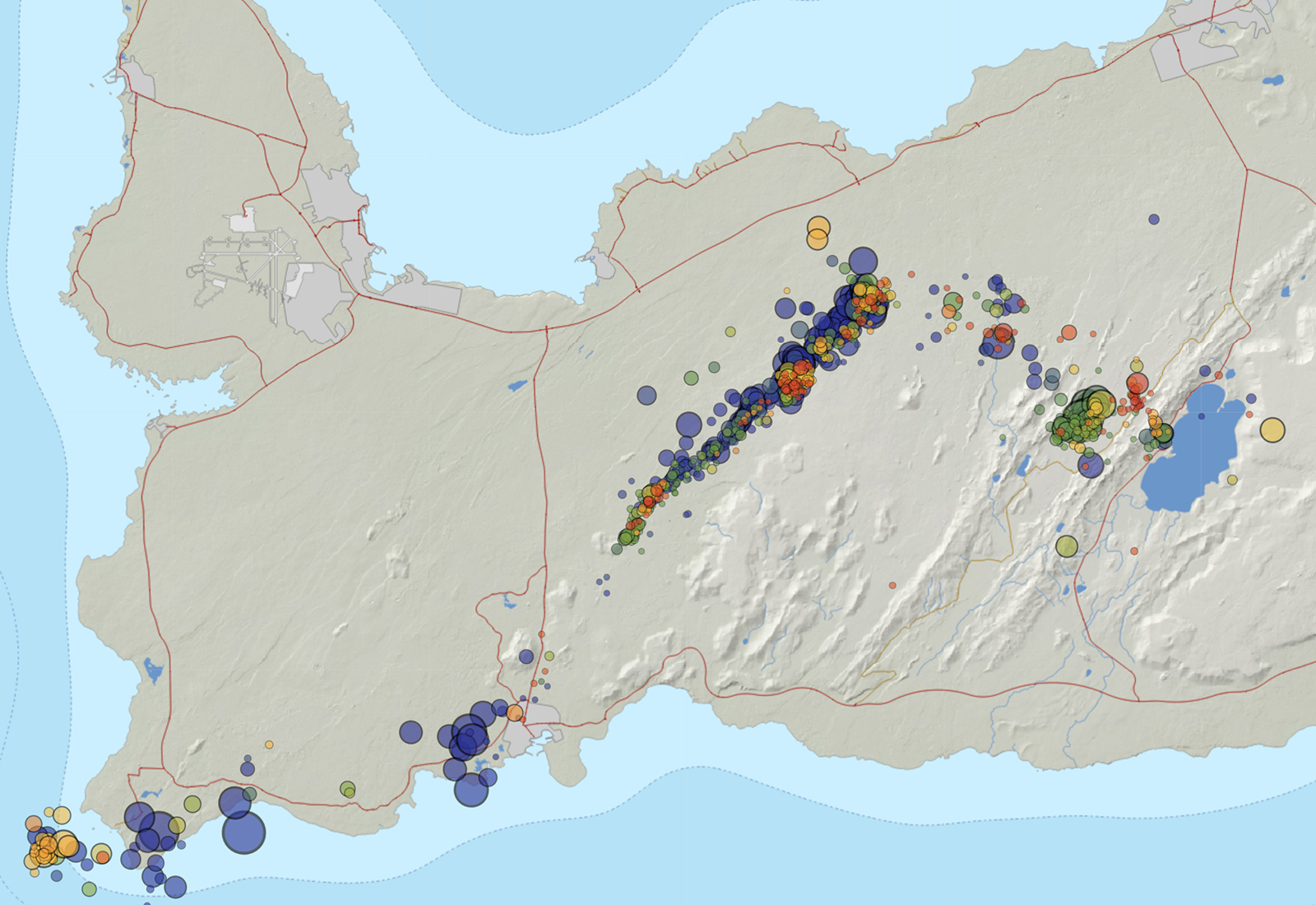Click the small yellow circle southeast of the large lake
1316x905 pixels.
[1232, 480]
